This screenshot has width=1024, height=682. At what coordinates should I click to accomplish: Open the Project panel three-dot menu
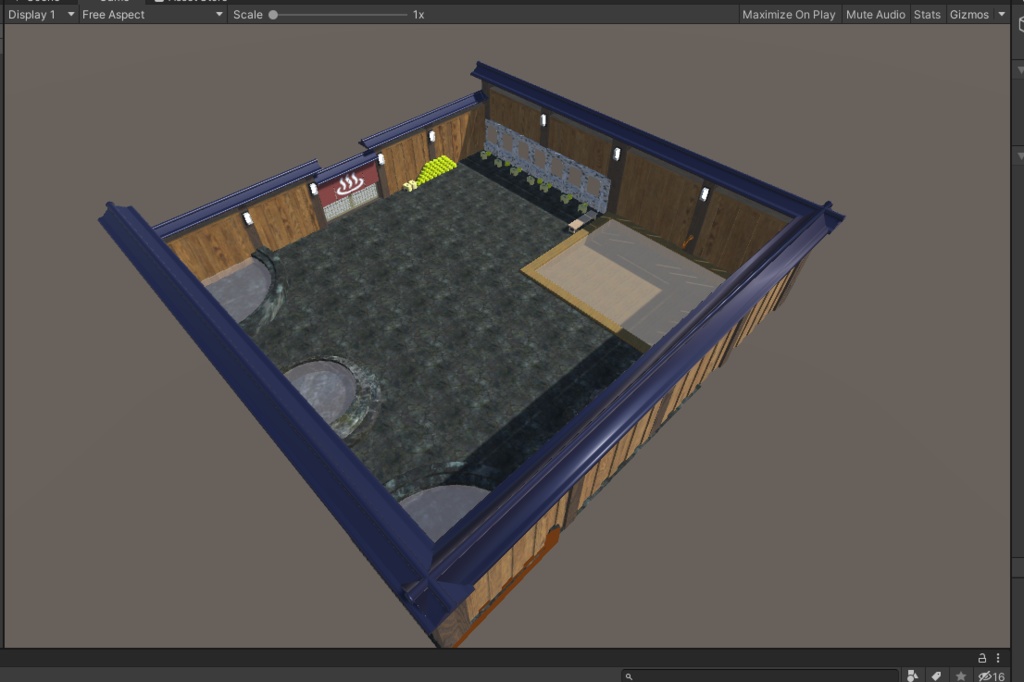click(998, 658)
